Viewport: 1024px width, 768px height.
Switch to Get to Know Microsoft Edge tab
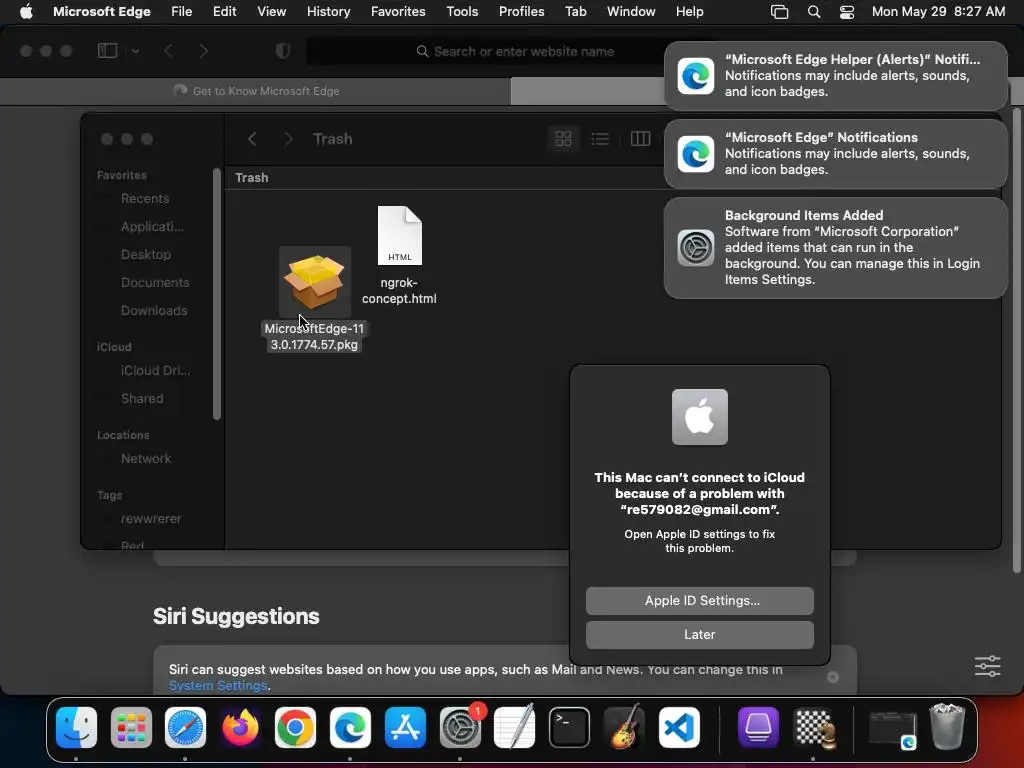pyautogui.click(x=256, y=91)
